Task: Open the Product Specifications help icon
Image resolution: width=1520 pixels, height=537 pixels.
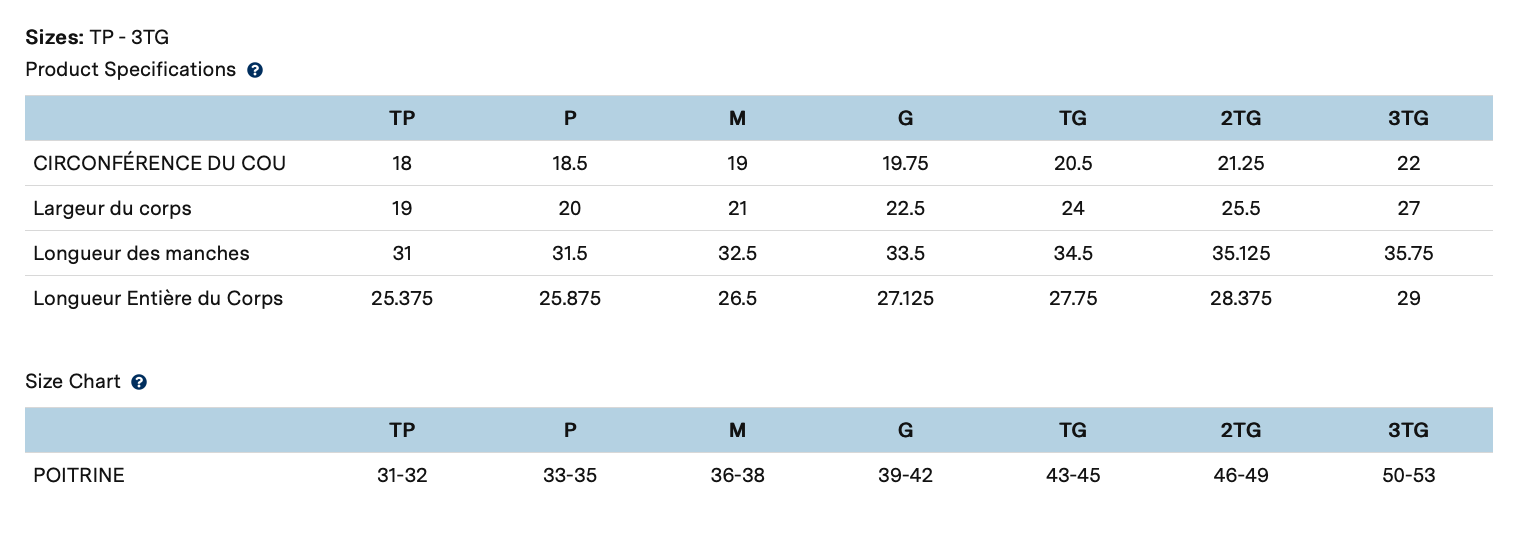Action: (x=255, y=70)
